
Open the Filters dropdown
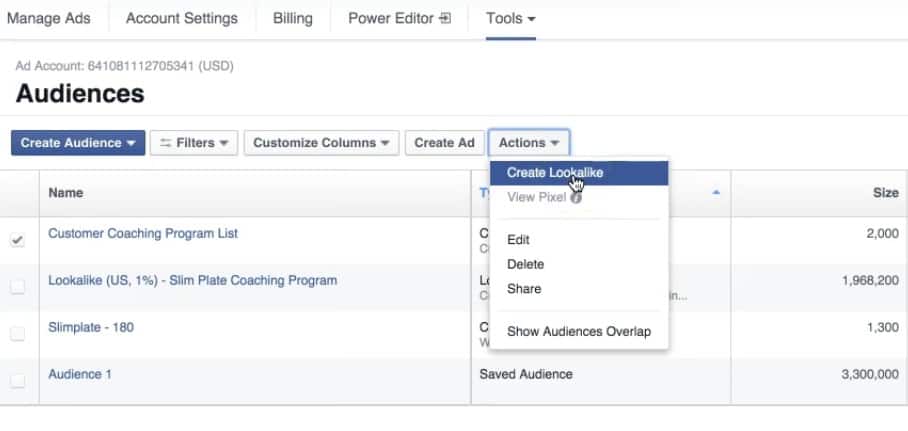[x=193, y=143]
